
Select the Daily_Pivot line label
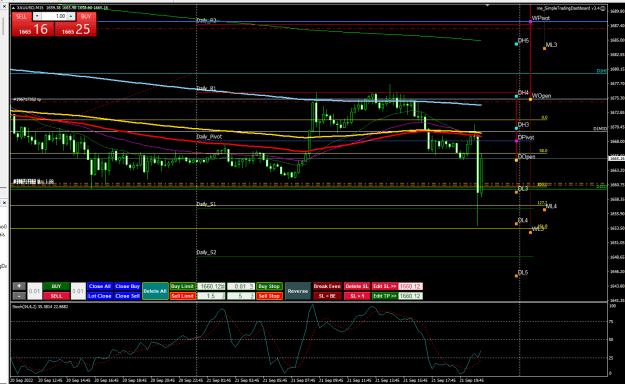tap(209, 136)
